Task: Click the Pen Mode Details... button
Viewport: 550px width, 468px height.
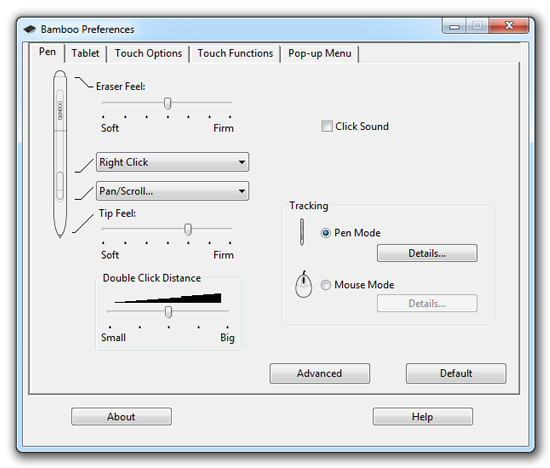Action: pyautogui.click(x=427, y=253)
